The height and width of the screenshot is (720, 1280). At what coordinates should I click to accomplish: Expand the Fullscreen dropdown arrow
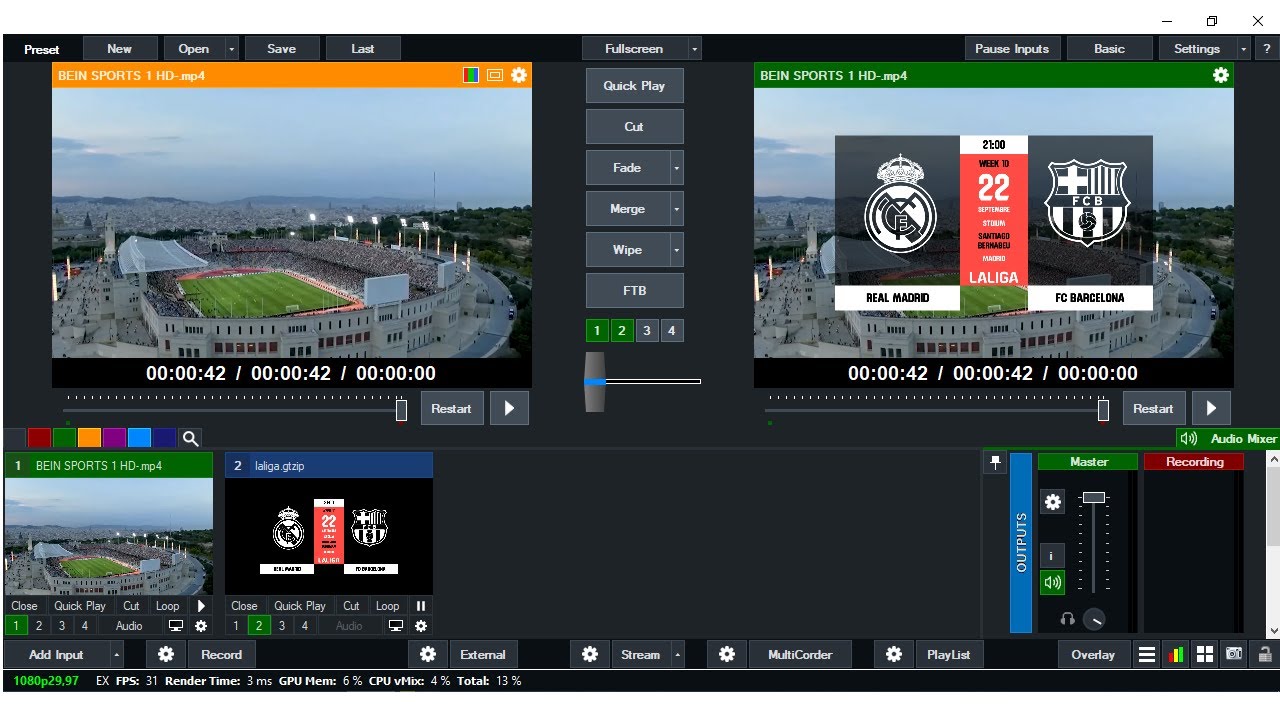click(x=694, y=48)
